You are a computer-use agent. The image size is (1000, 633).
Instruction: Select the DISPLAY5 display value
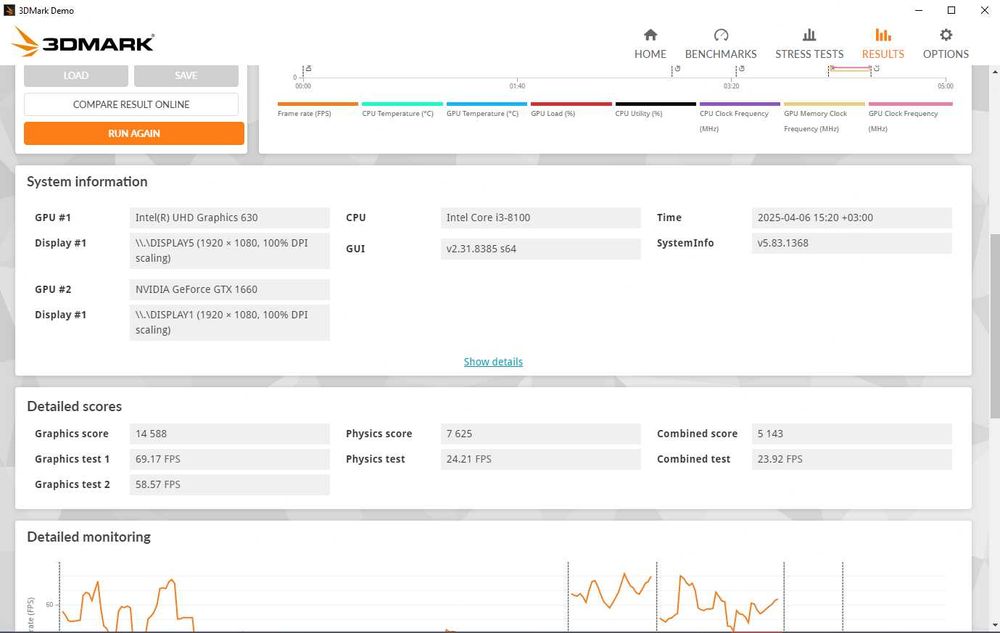[230, 251]
